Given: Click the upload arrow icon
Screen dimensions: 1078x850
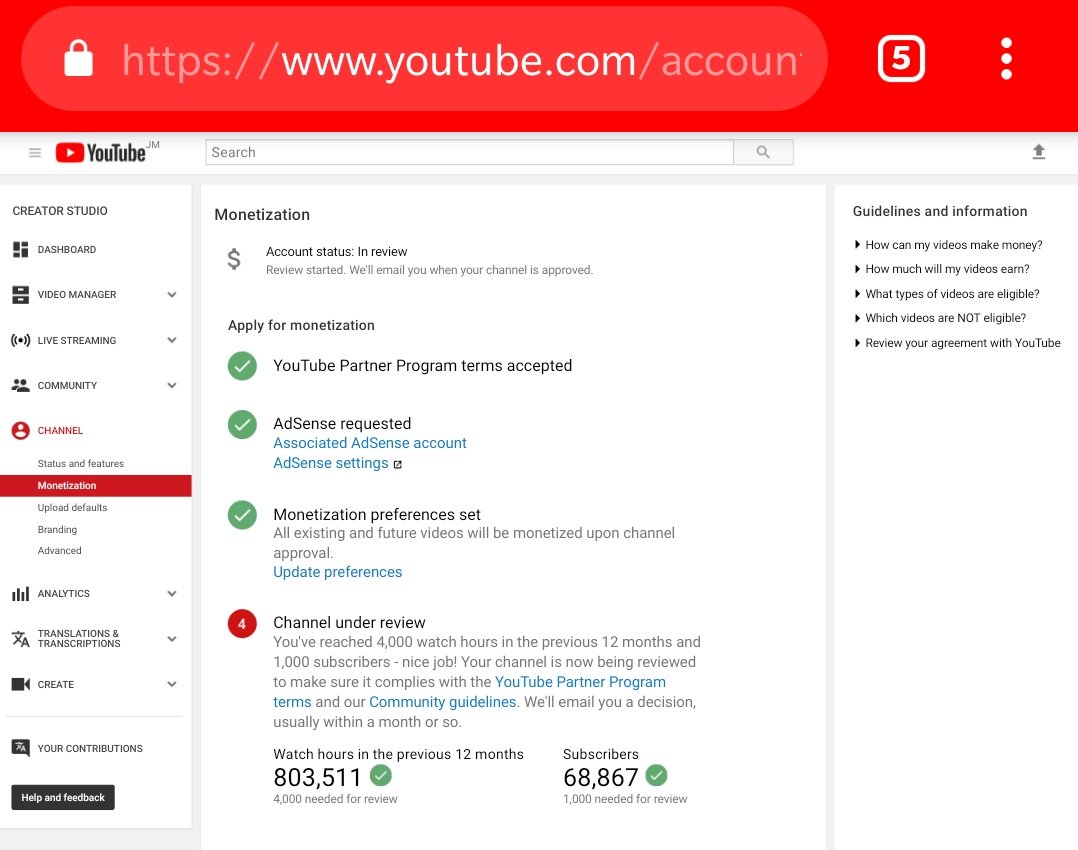Looking at the screenshot, I should pyautogui.click(x=1039, y=152).
